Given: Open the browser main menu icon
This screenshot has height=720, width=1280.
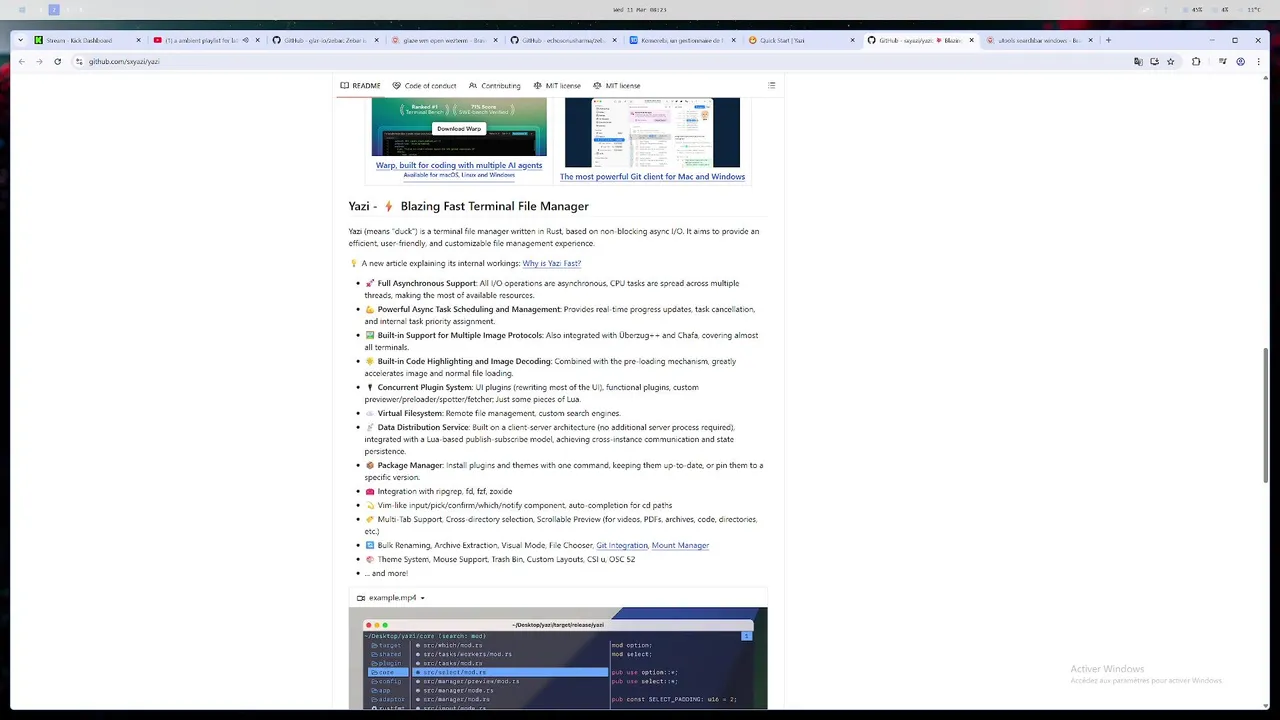Looking at the screenshot, I should pos(1257,61).
